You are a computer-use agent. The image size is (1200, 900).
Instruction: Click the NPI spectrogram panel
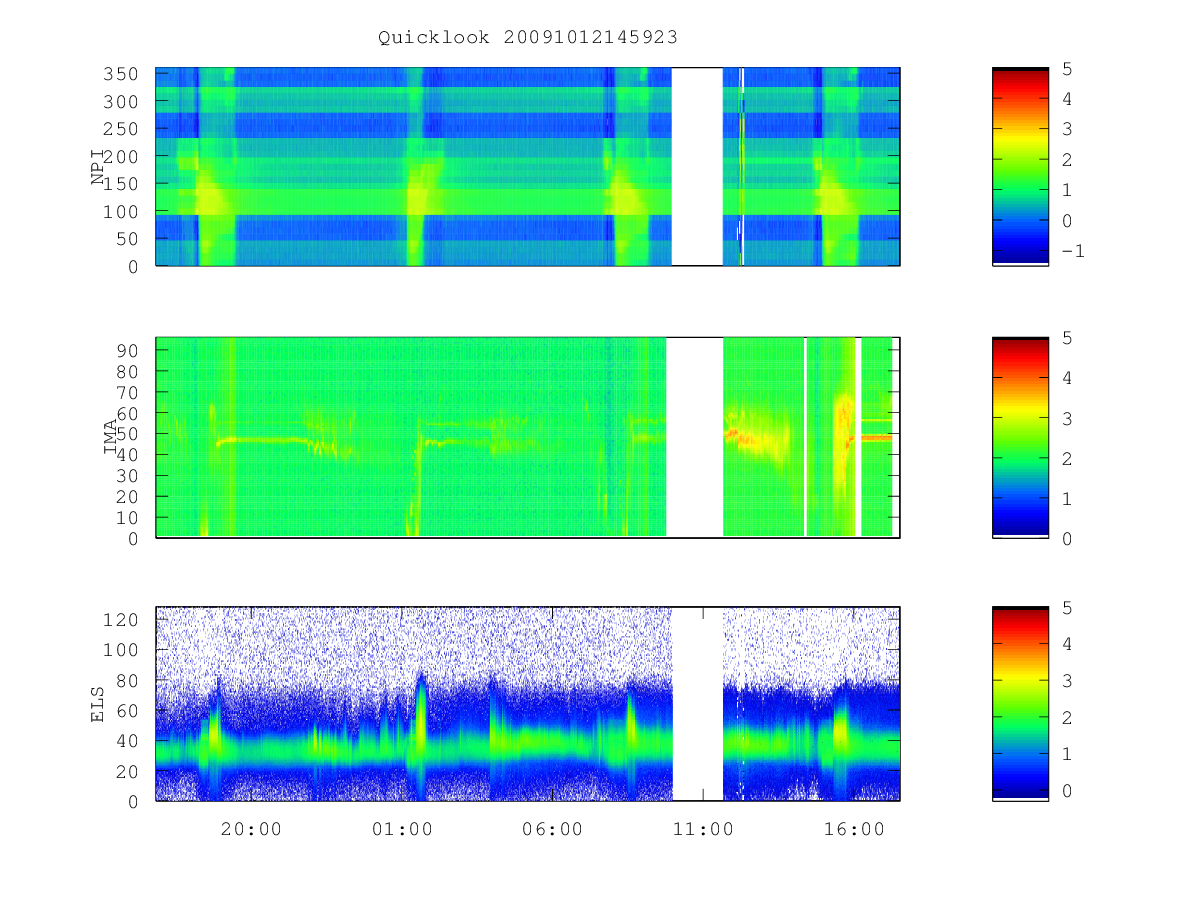[528, 167]
